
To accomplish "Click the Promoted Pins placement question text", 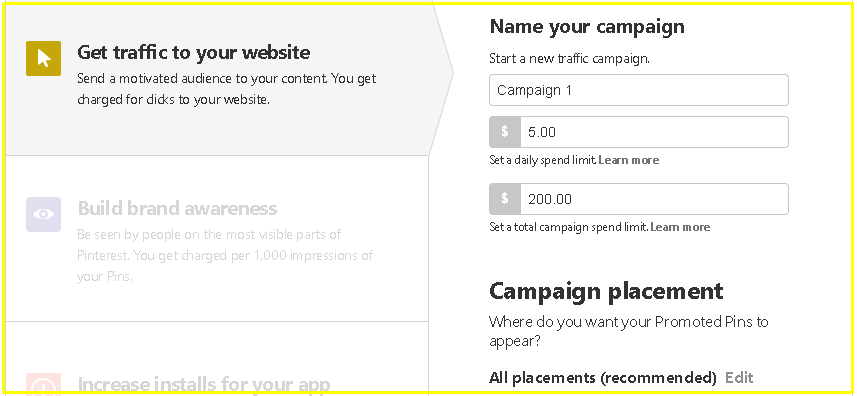I will [629, 331].
